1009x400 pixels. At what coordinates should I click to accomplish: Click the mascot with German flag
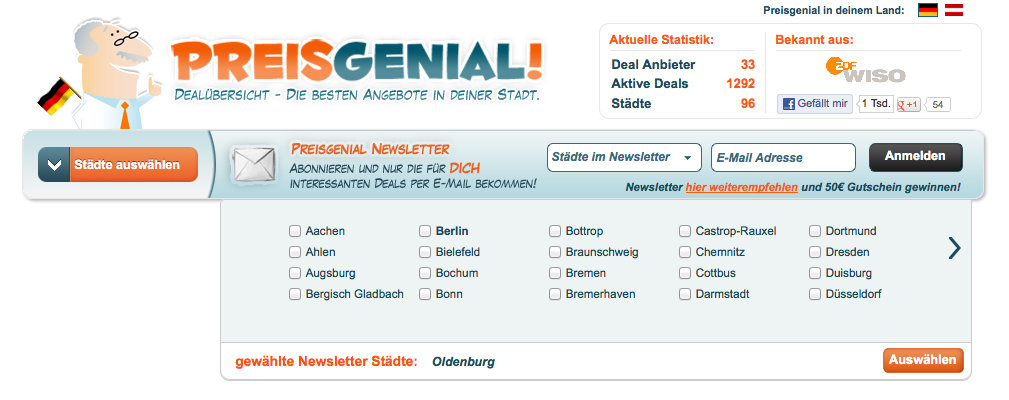[100, 75]
